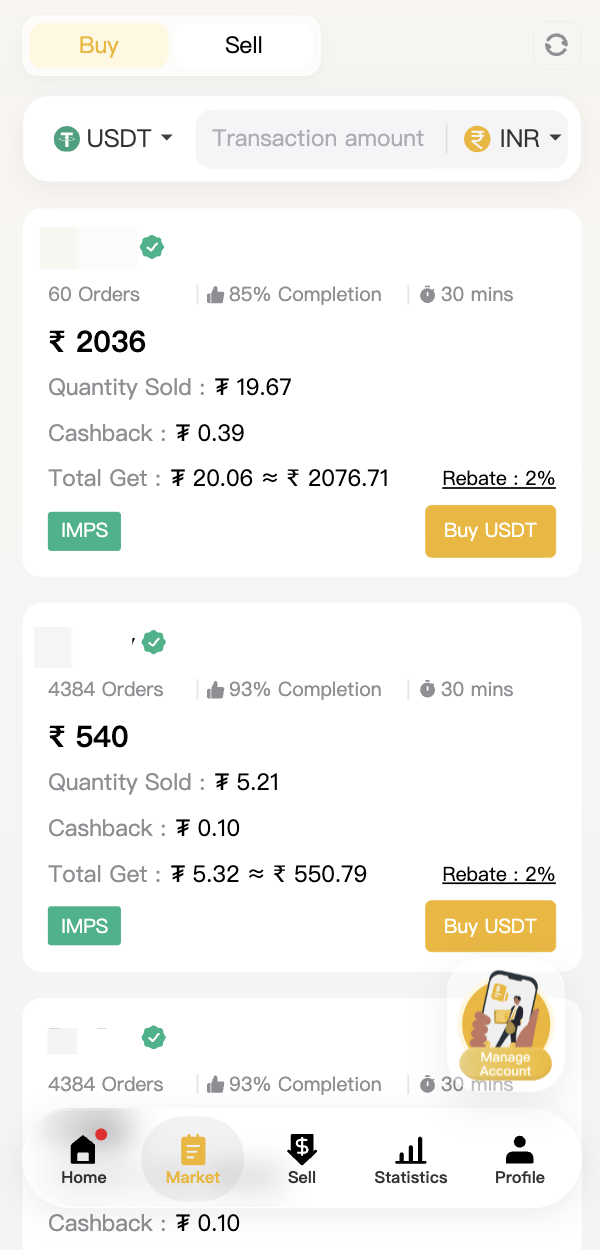
Task: Click the green verified badge on first seller
Action: pos(152,247)
